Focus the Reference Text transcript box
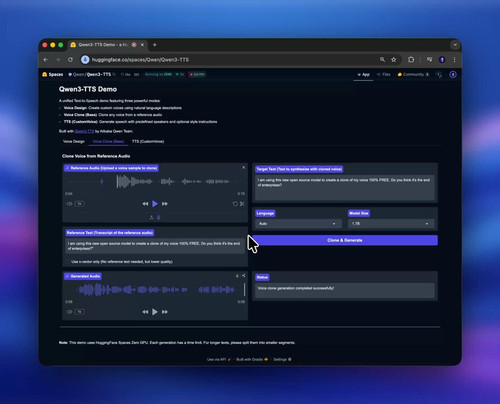 pos(155,247)
